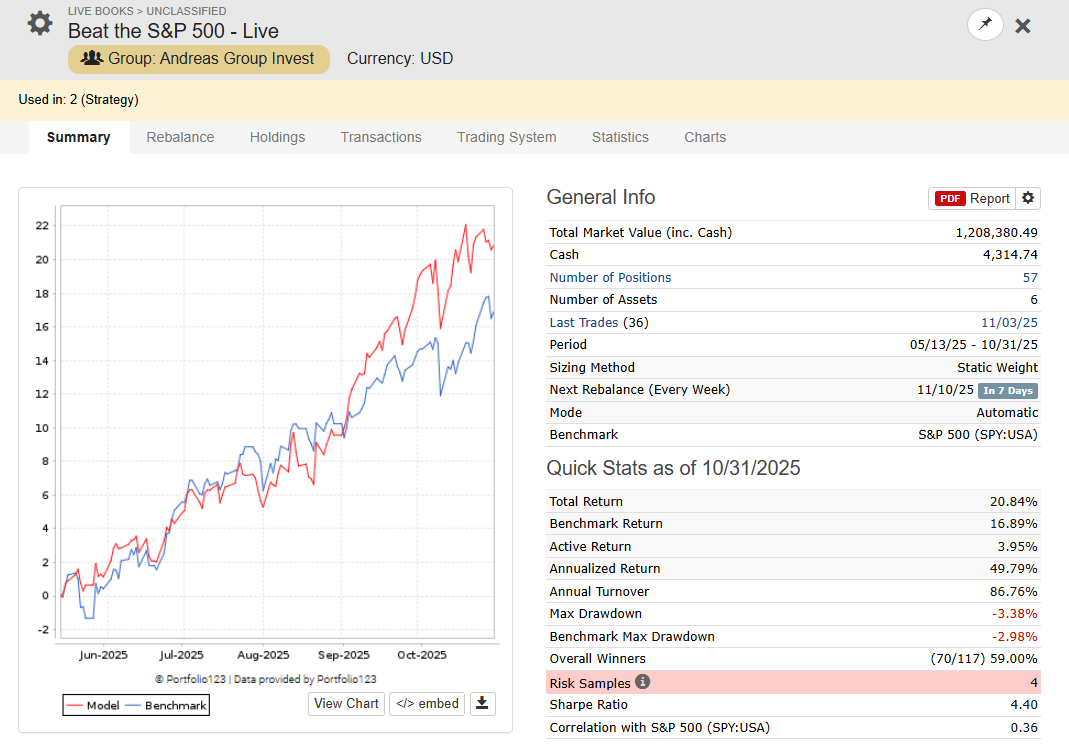The height and width of the screenshot is (752, 1069).
Task: Open the Charts tab
Action: click(705, 137)
